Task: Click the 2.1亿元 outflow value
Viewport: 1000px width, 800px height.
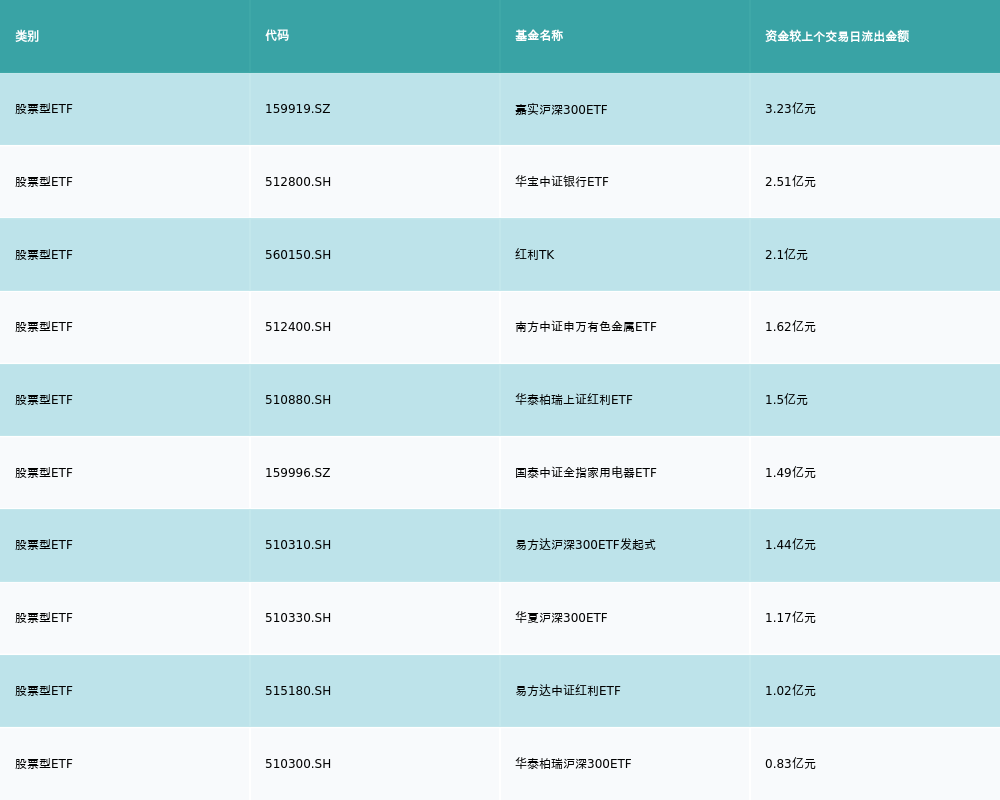Action: point(786,255)
